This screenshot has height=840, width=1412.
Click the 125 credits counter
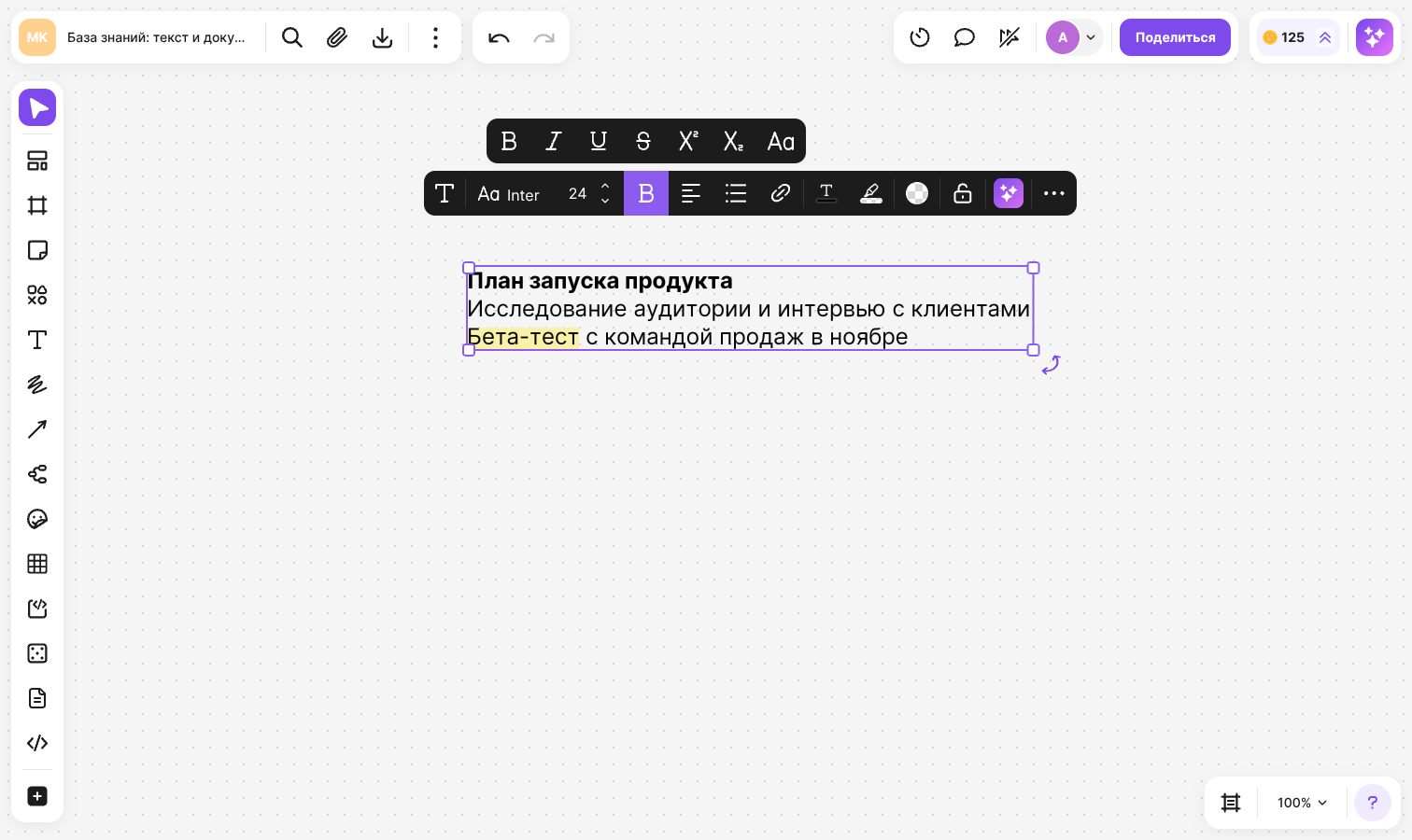click(x=1298, y=37)
